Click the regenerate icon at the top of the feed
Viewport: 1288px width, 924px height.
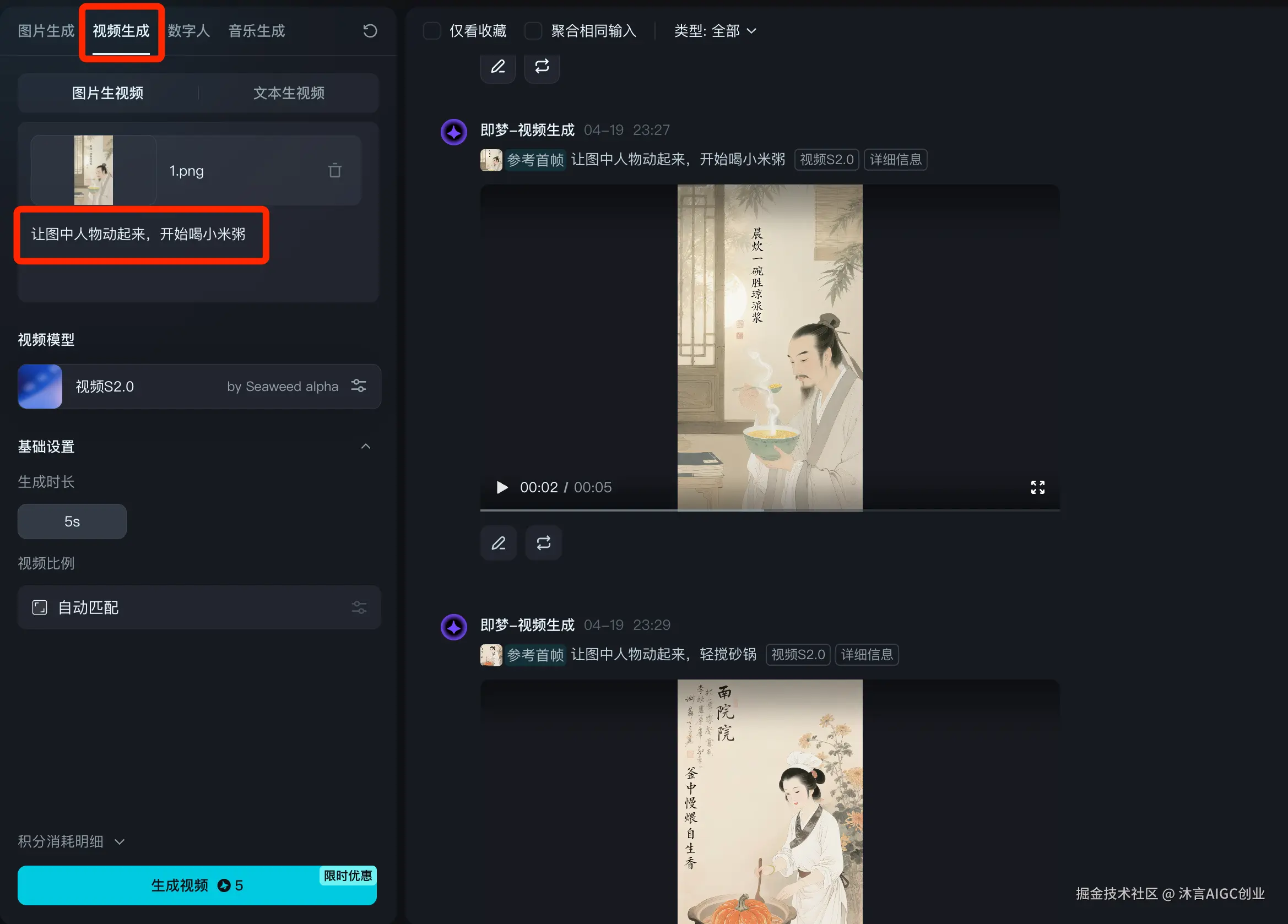pos(542,67)
